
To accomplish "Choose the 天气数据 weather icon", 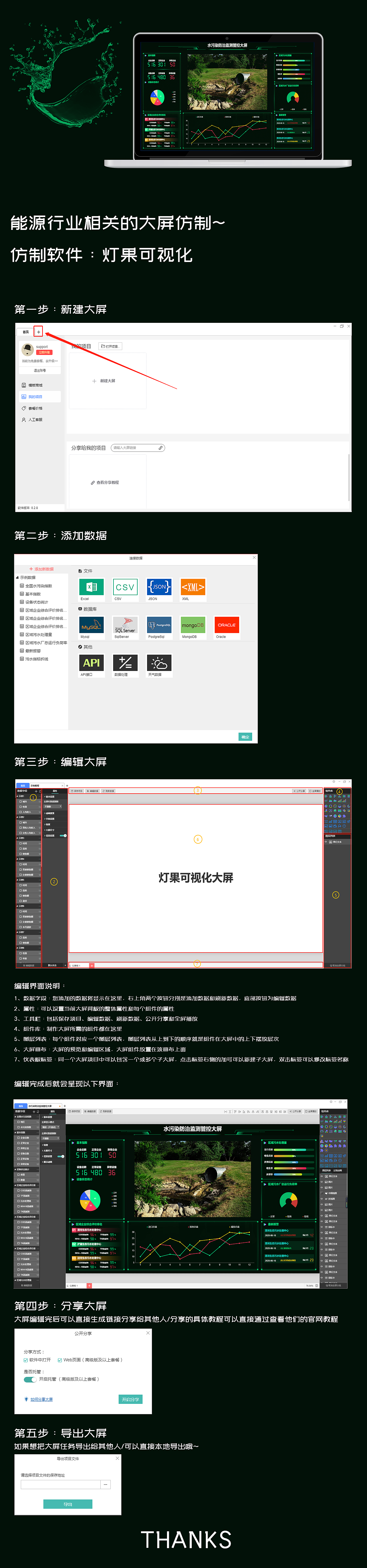I will tap(159, 663).
